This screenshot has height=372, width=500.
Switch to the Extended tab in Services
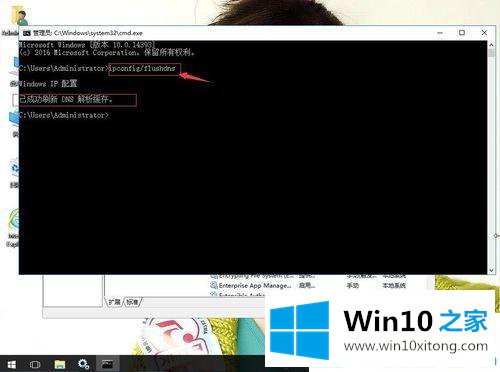pos(115,302)
